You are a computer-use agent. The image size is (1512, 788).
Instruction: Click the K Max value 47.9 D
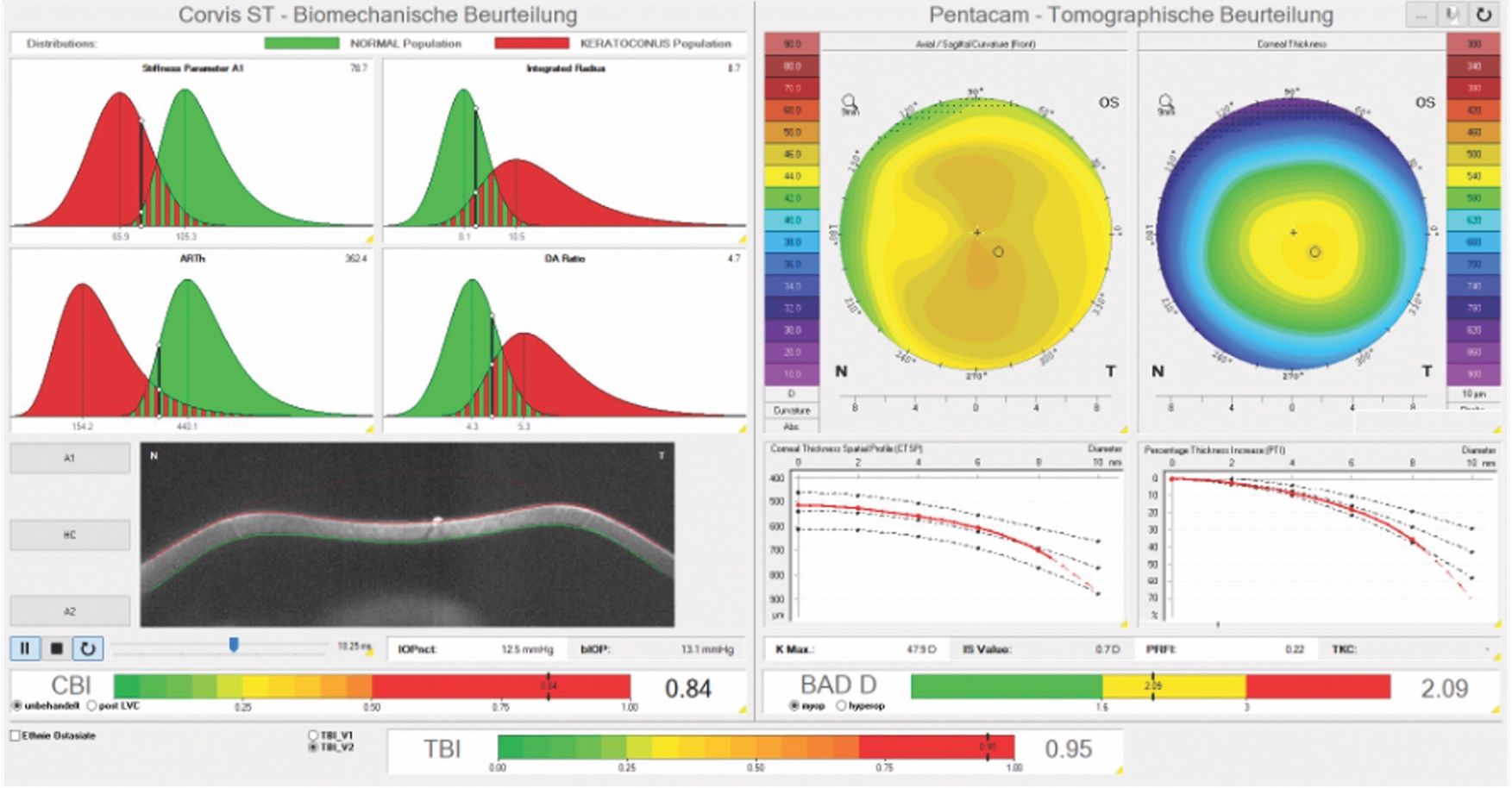921,649
